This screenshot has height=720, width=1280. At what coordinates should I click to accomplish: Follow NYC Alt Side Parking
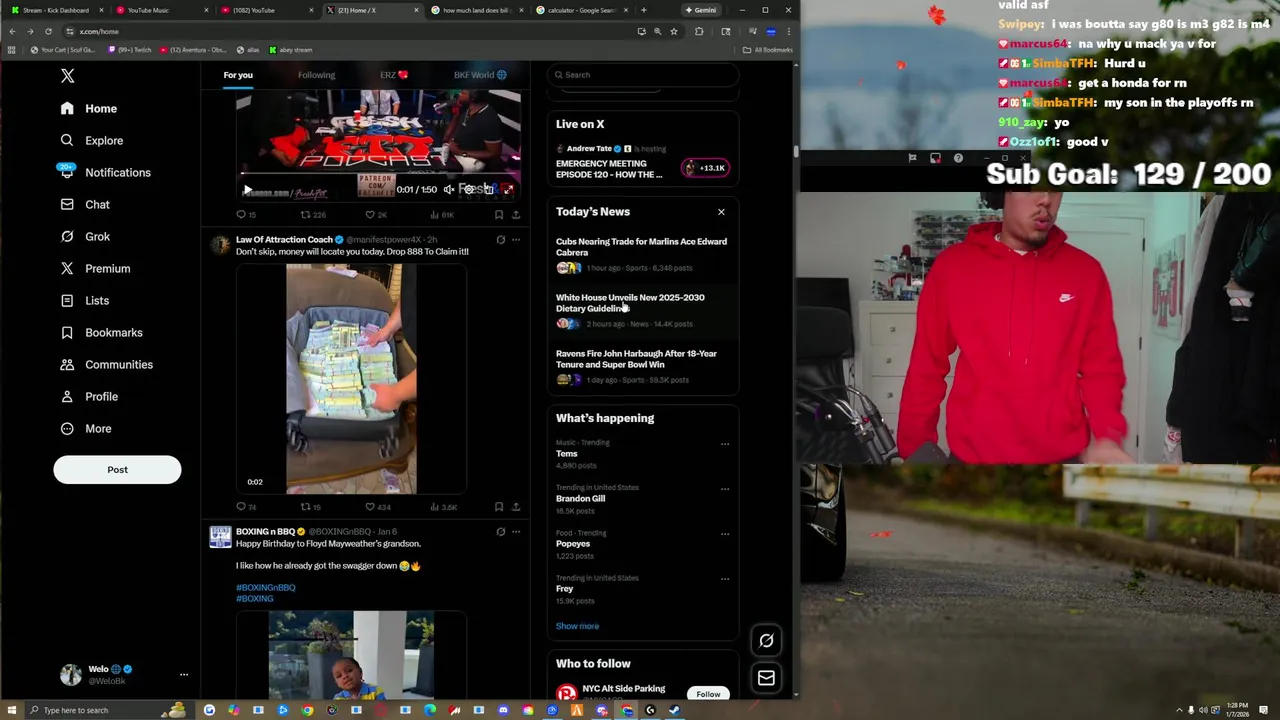coord(708,694)
